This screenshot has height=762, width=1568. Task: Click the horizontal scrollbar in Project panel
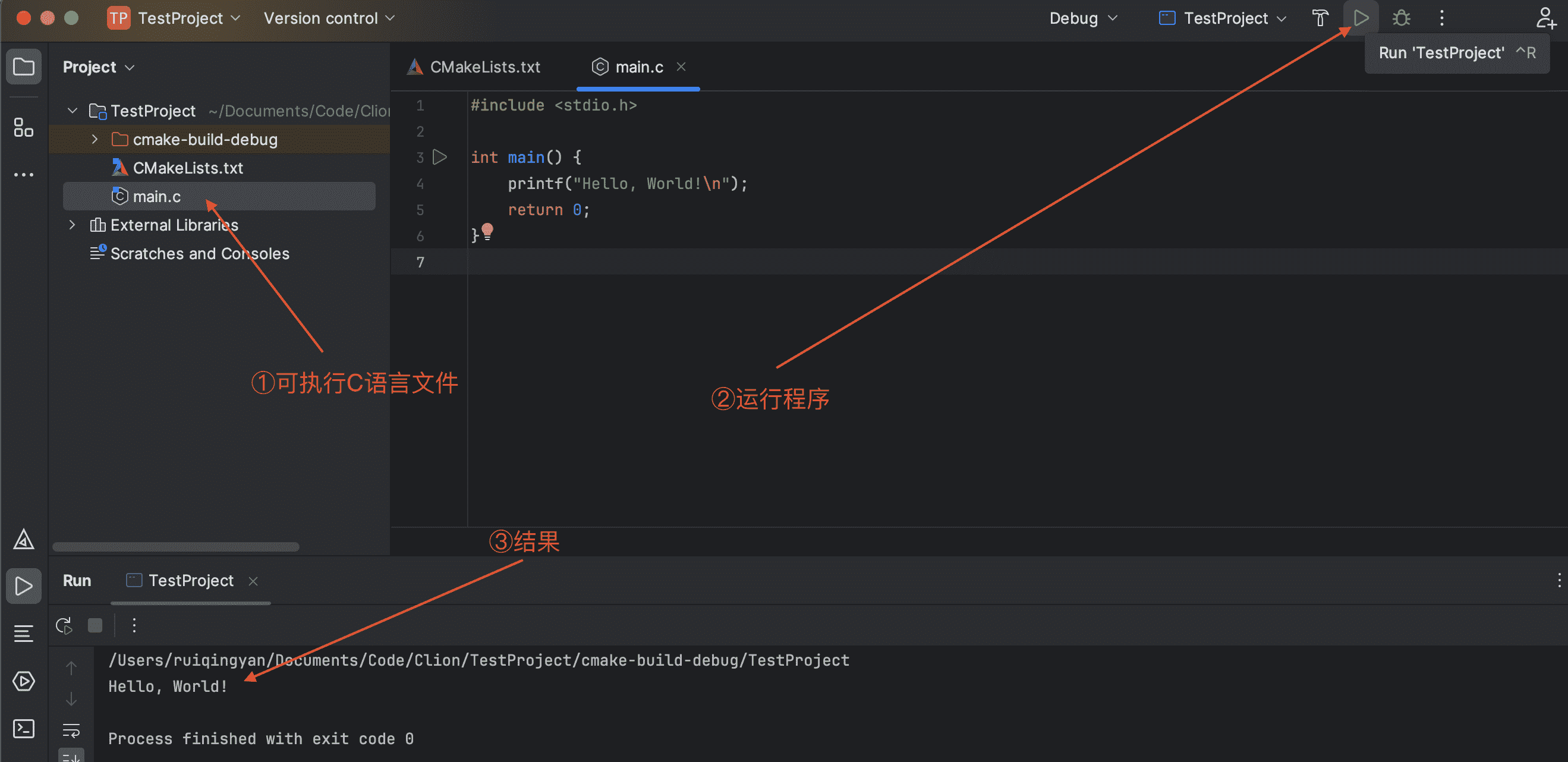(x=176, y=547)
